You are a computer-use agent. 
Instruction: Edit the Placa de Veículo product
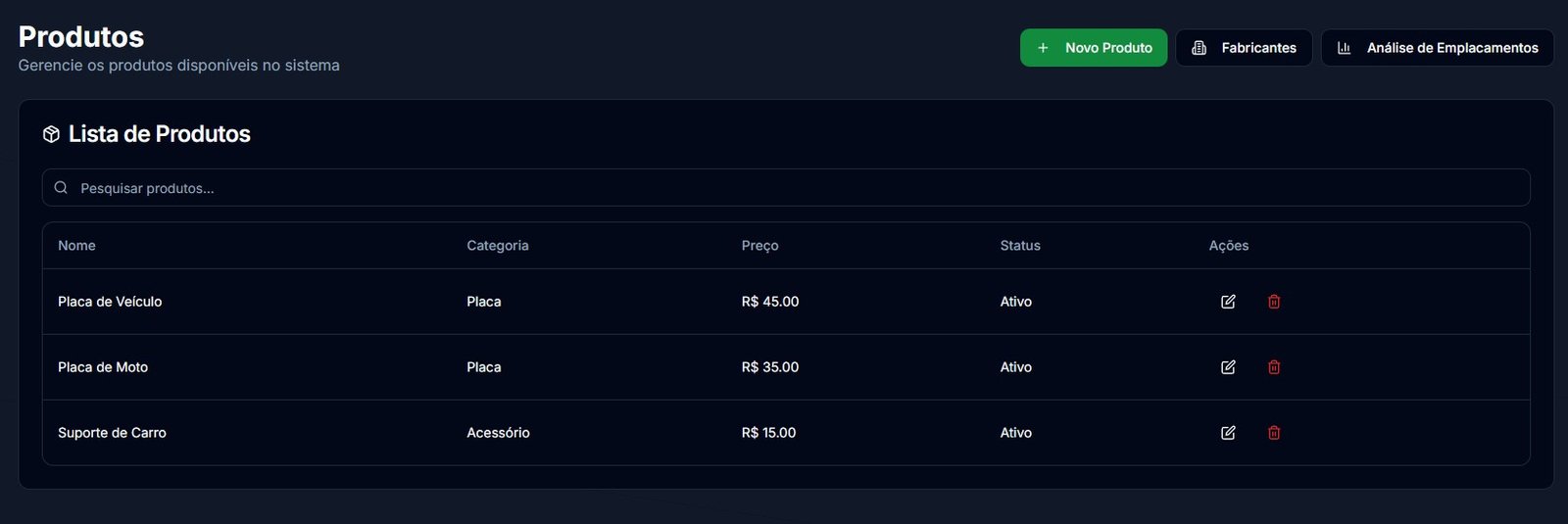[x=1228, y=302]
